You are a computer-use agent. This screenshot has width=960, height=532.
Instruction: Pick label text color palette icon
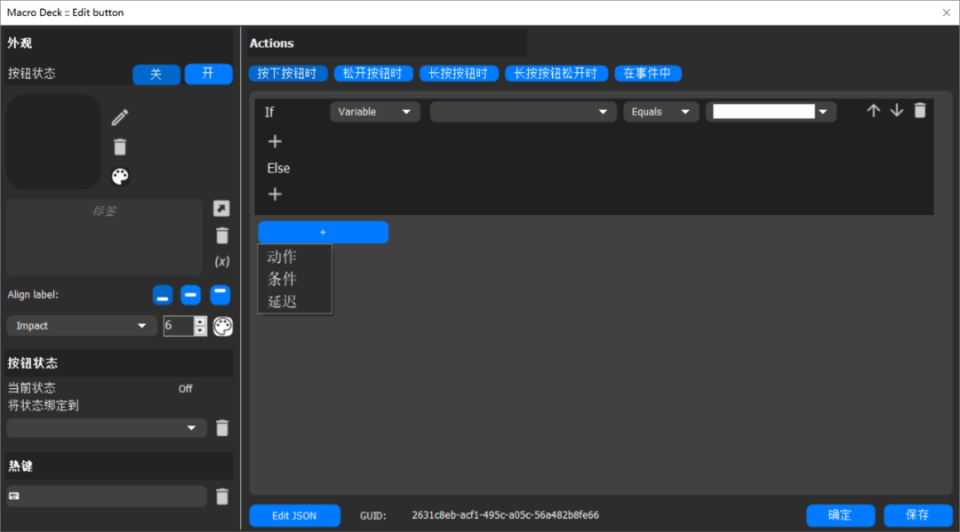pos(223,326)
